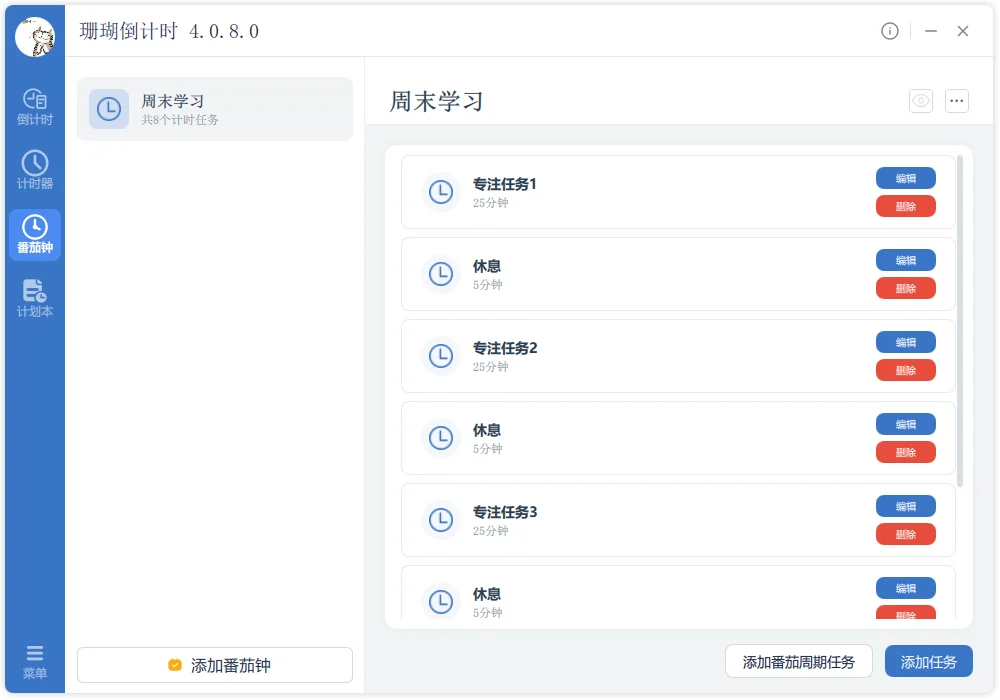
Task: Click the 专注任务2 title text
Action: coord(504,348)
